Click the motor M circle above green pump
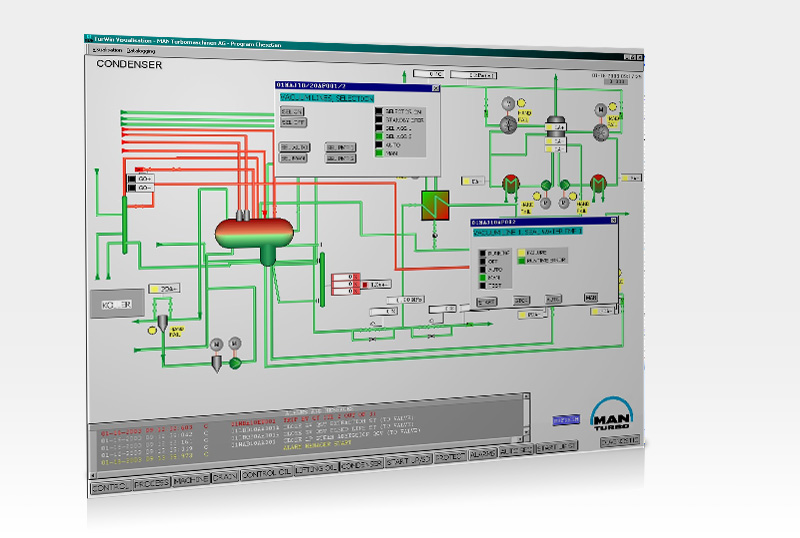 click(235, 343)
